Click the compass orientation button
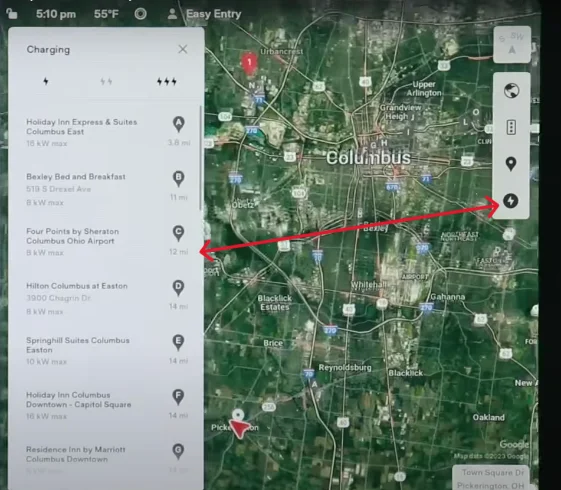 pyautogui.click(x=512, y=44)
